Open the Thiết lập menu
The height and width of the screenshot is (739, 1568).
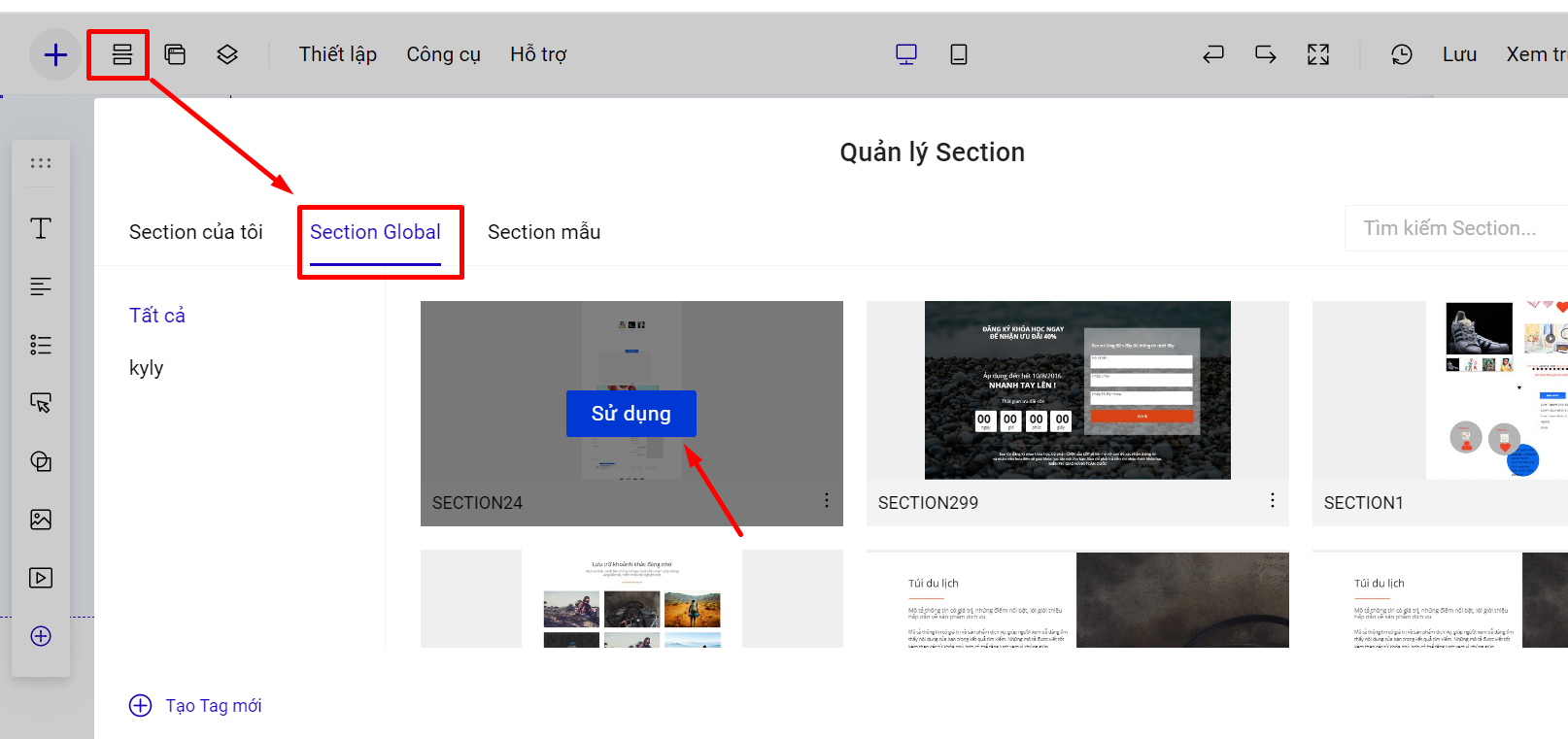pyautogui.click(x=337, y=55)
